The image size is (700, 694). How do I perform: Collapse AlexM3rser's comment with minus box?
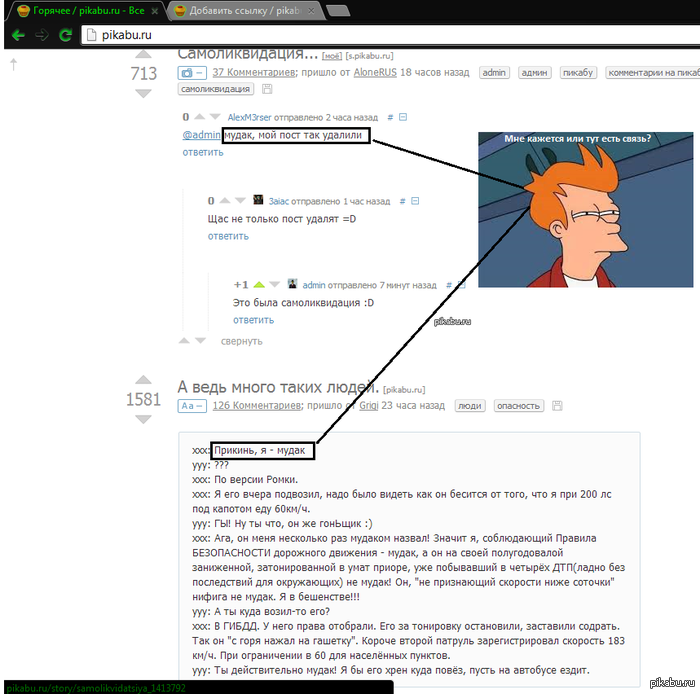click(404, 118)
